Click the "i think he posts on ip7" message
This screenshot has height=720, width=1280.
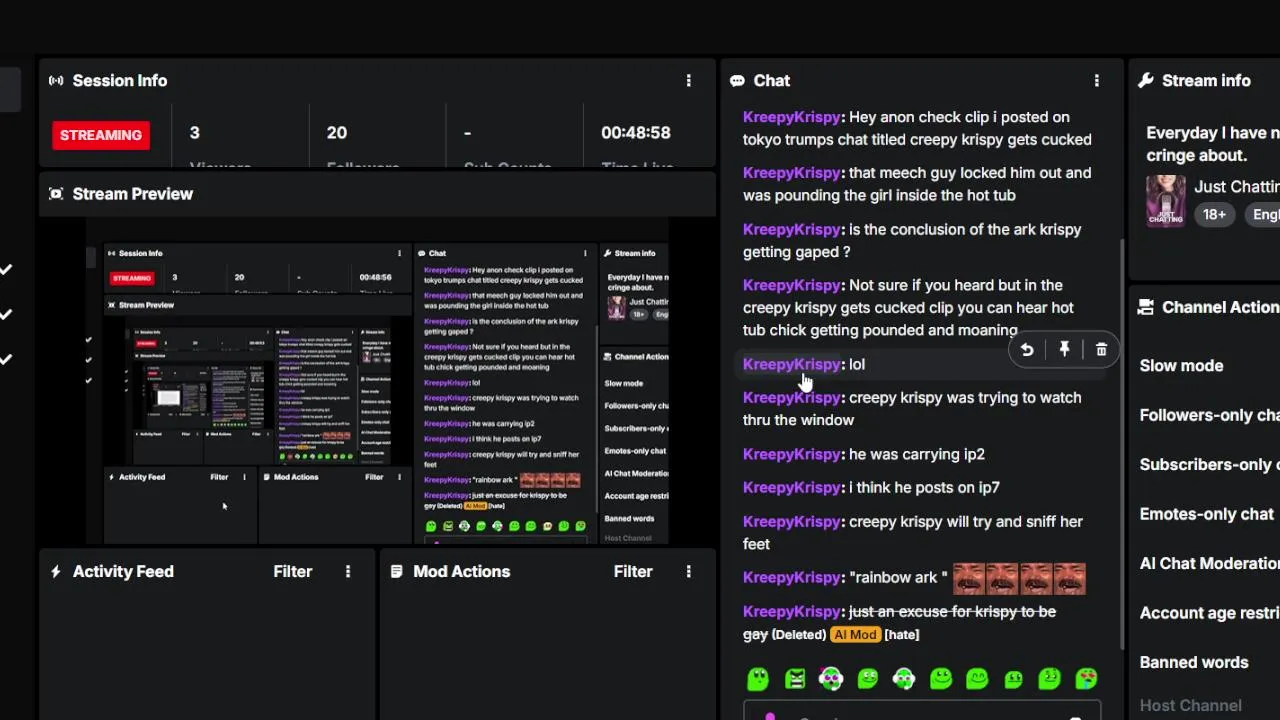click(925, 488)
